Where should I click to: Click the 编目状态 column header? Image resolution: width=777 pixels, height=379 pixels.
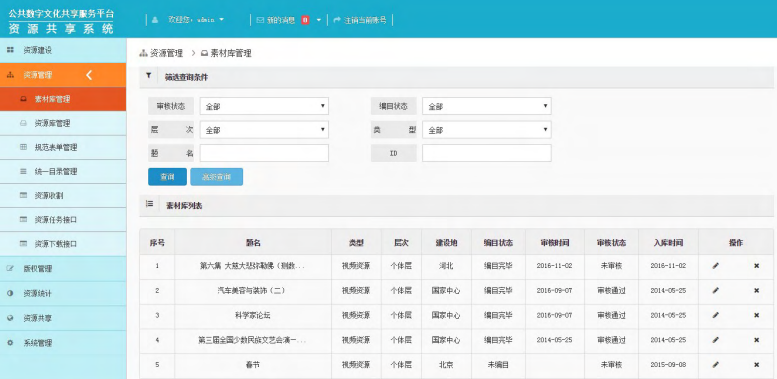499,243
